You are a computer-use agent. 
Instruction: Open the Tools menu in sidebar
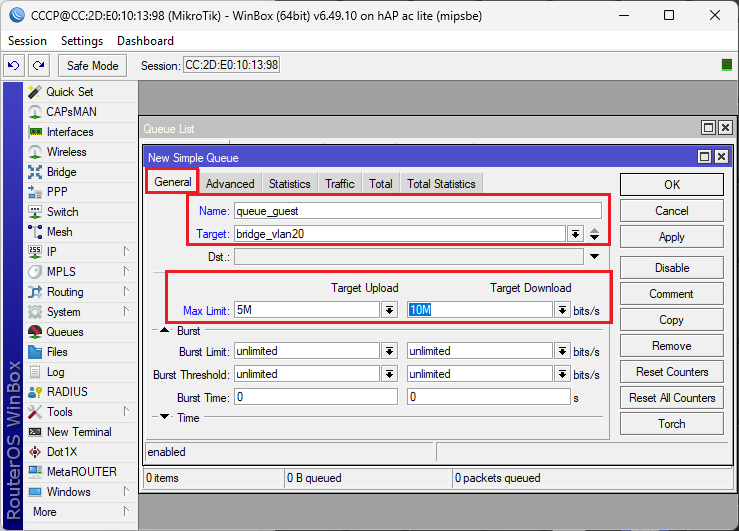click(x=81, y=412)
